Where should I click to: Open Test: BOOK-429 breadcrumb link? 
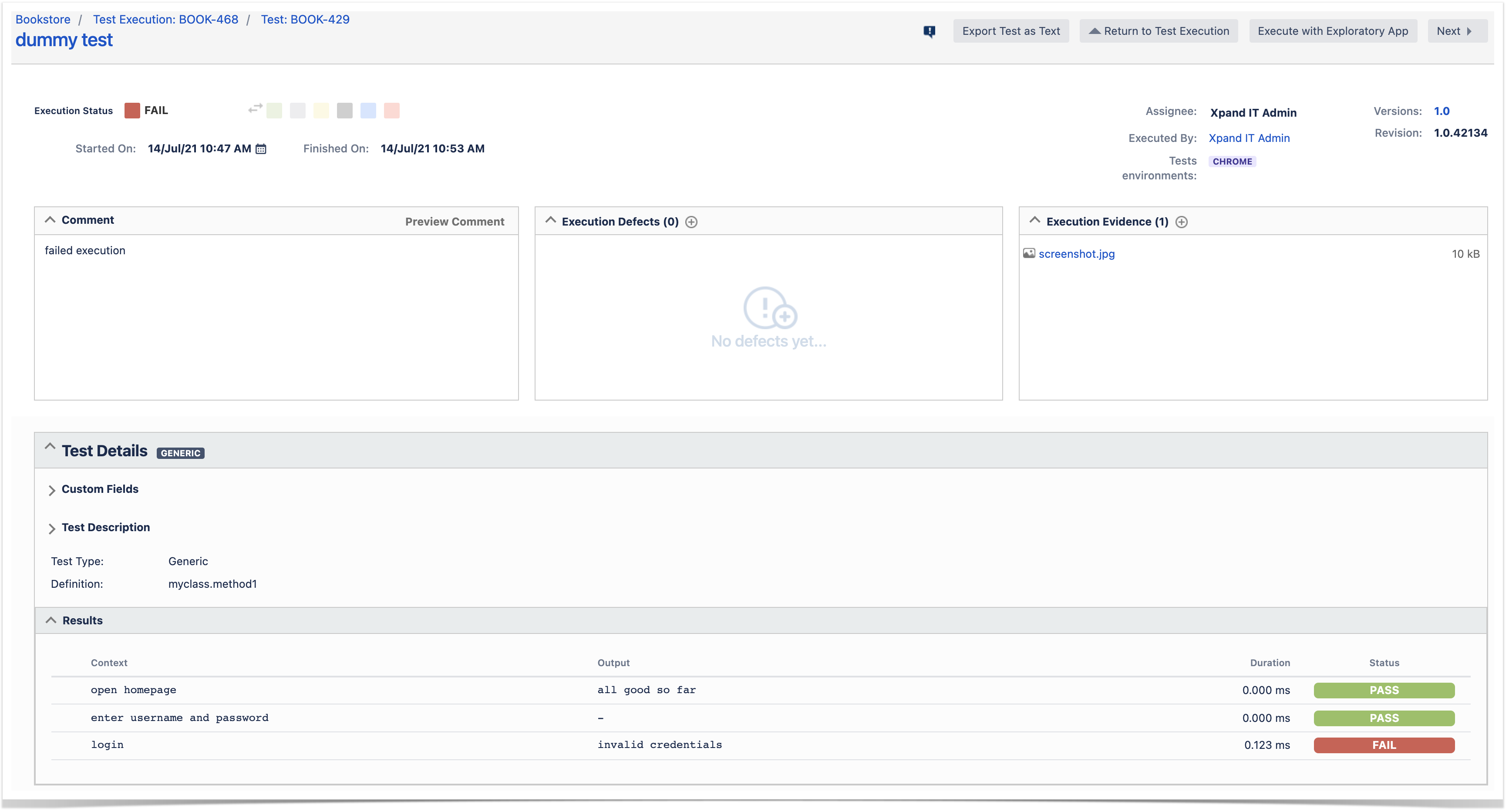[x=305, y=19]
